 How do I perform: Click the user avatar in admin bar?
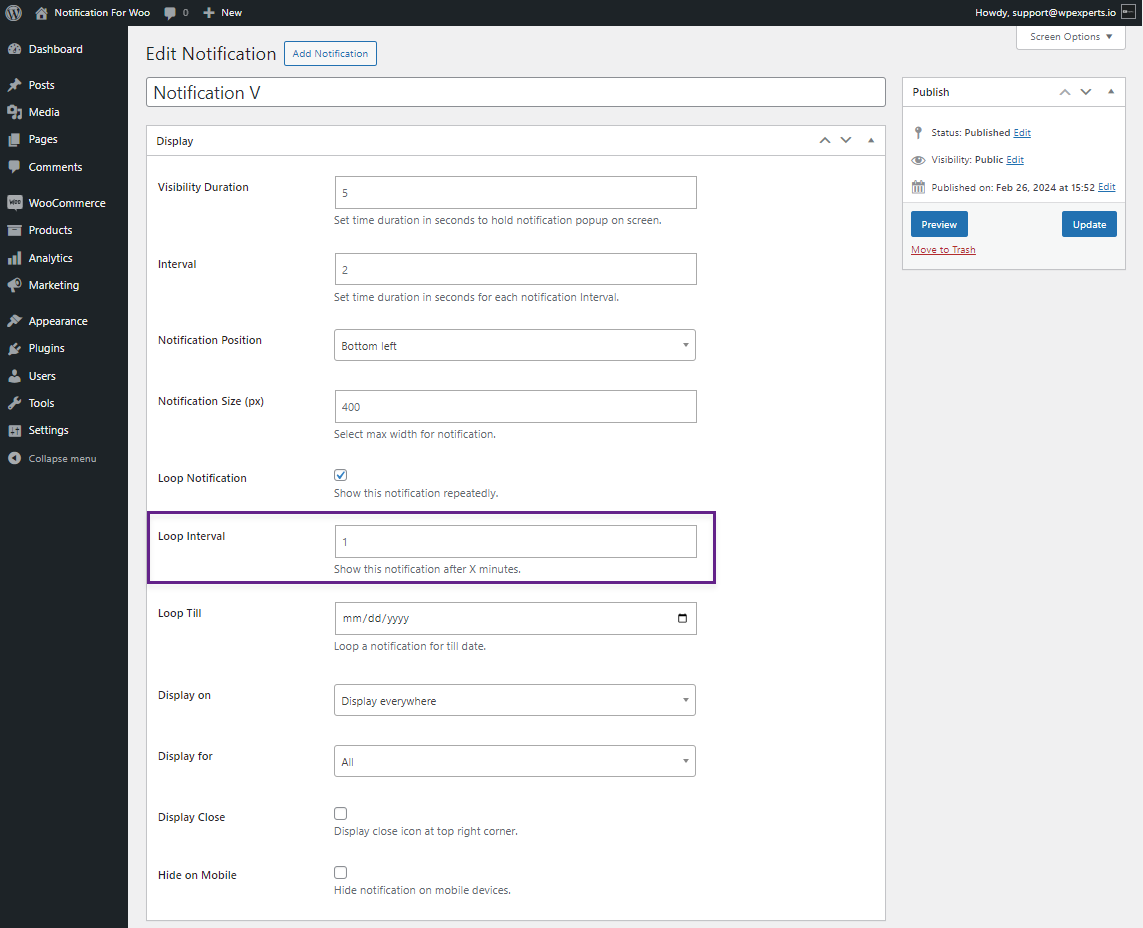point(1128,12)
